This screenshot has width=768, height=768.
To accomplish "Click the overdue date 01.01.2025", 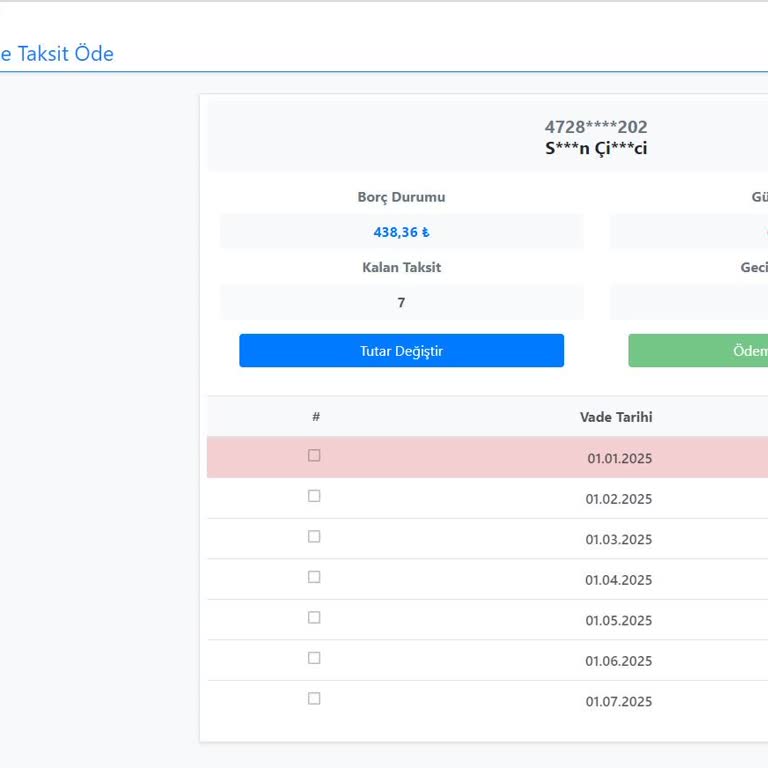I will tap(619, 459).
